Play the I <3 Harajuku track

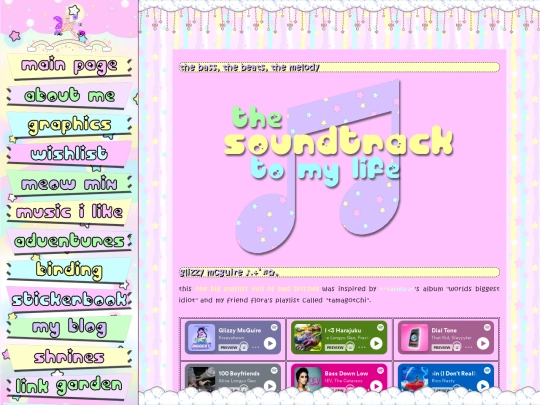point(376,343)
